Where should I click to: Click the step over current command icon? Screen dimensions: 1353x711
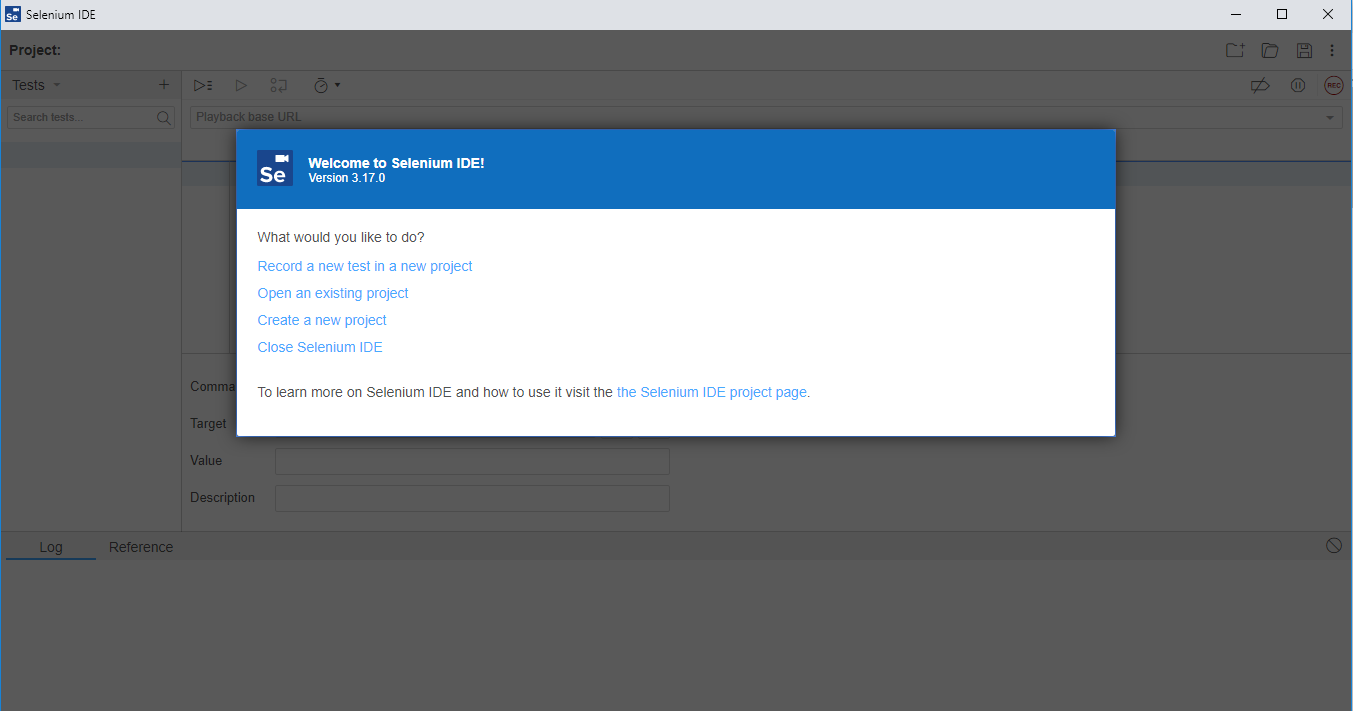click(279, 86)
